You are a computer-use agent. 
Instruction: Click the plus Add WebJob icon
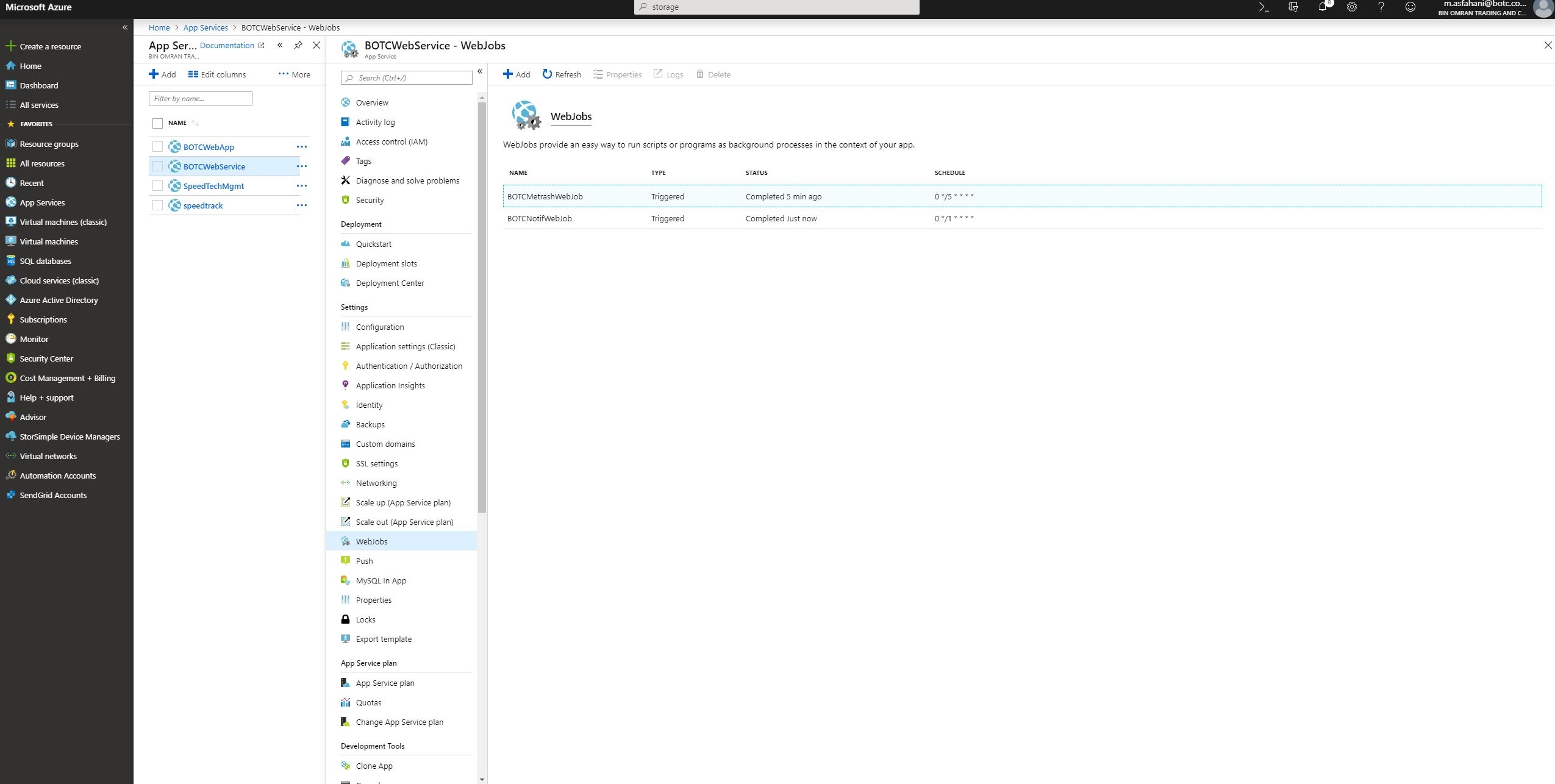point(507,74)
